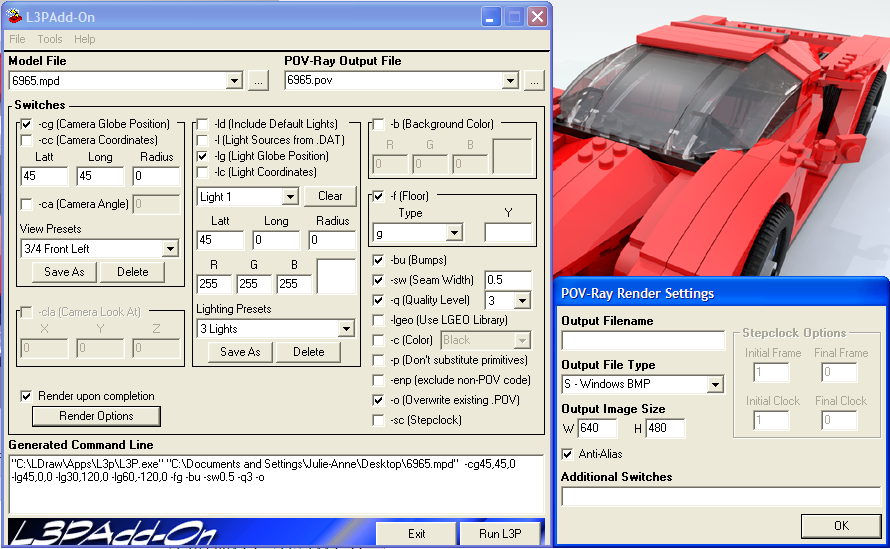Browse for POV-Ray Output File ellipsis button

point(534,81)
